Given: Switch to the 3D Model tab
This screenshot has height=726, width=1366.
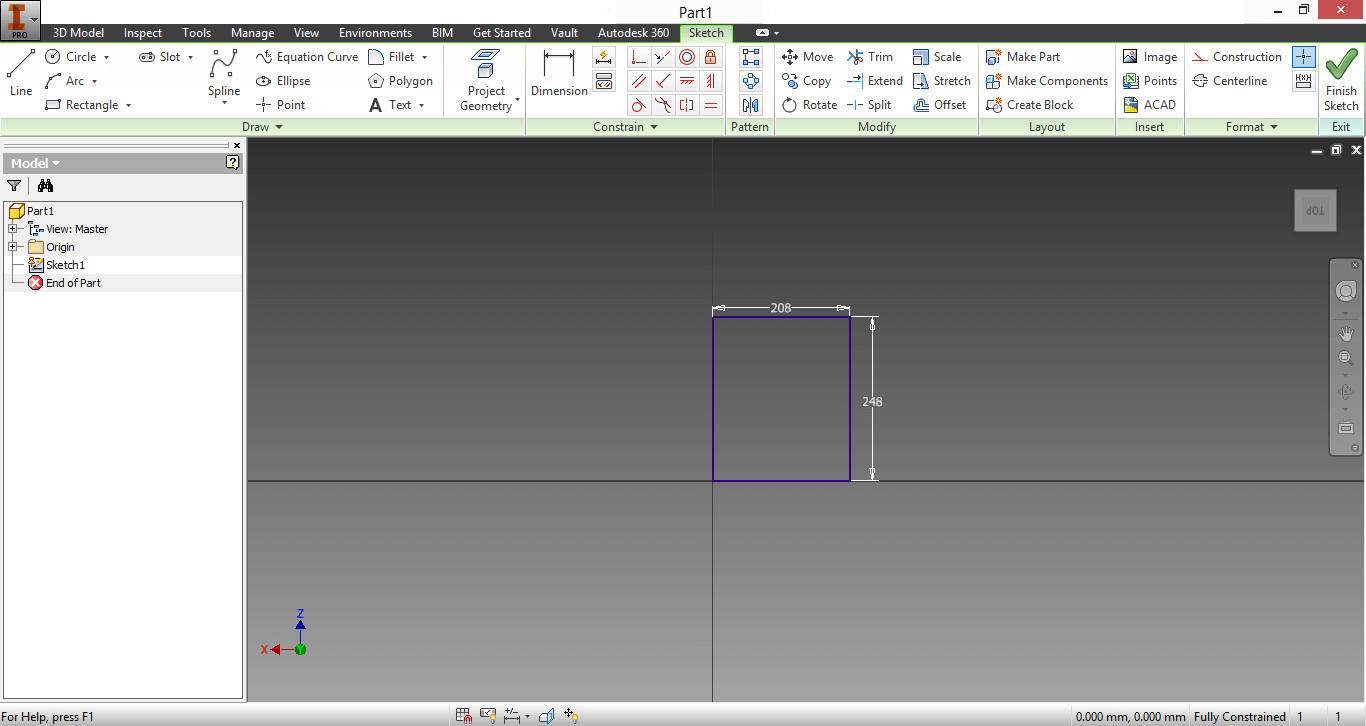Looking at the screenshot, I should click(x=78, y=33).
